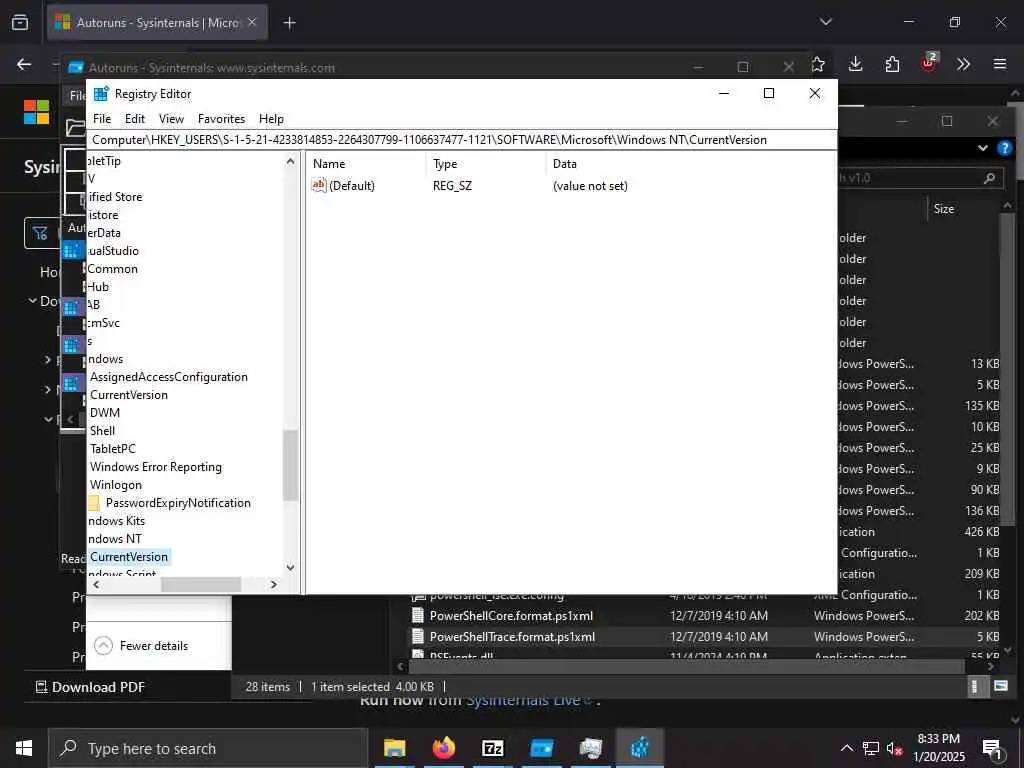This screenshot has width=1024, height=768.
Task: Open Registry Editor Edit menu
Action: [x=135, y=119]
